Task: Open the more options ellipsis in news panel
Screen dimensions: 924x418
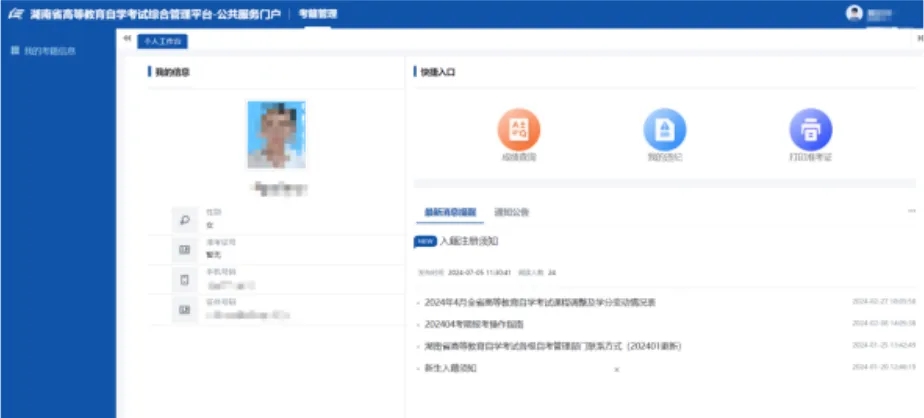Action: click(x=911, y=212)
